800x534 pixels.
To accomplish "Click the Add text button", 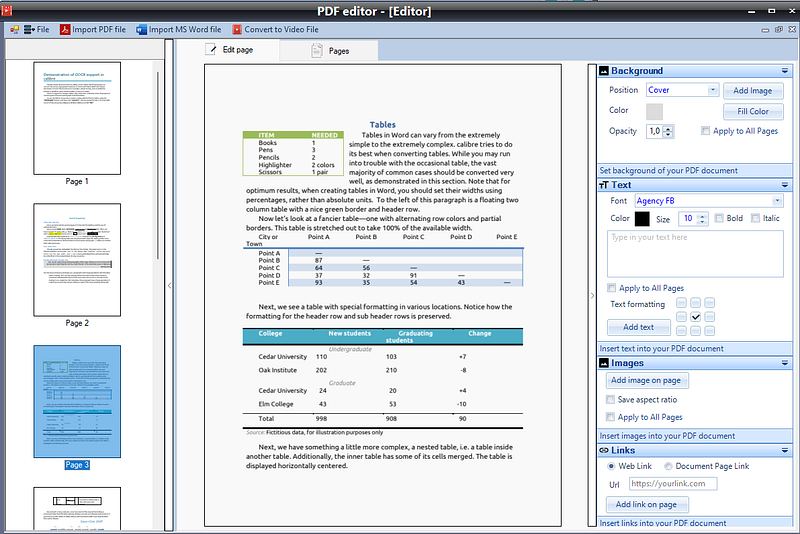I will coord(638,327).
